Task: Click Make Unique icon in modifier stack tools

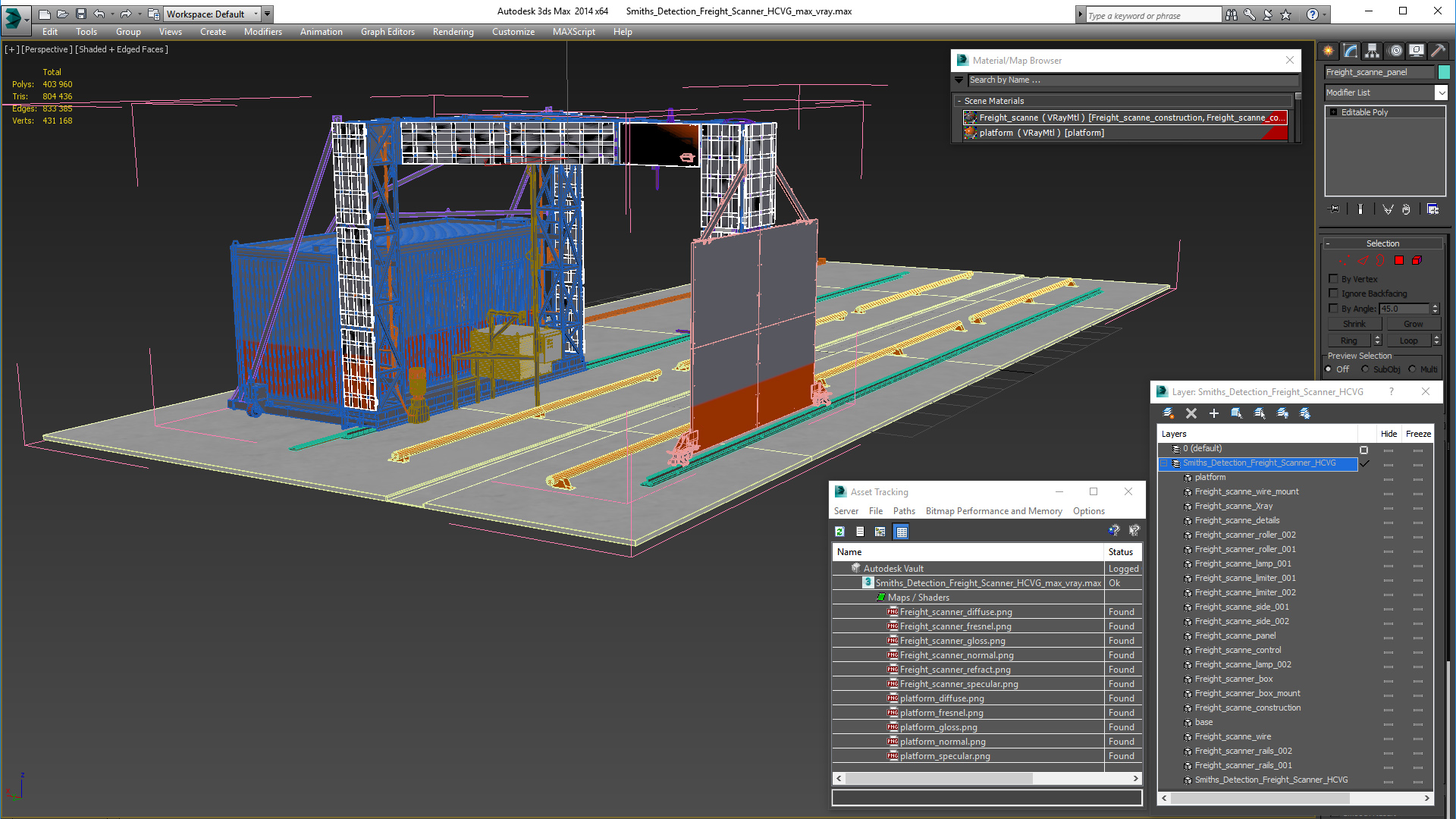Action: (1388, 209)
